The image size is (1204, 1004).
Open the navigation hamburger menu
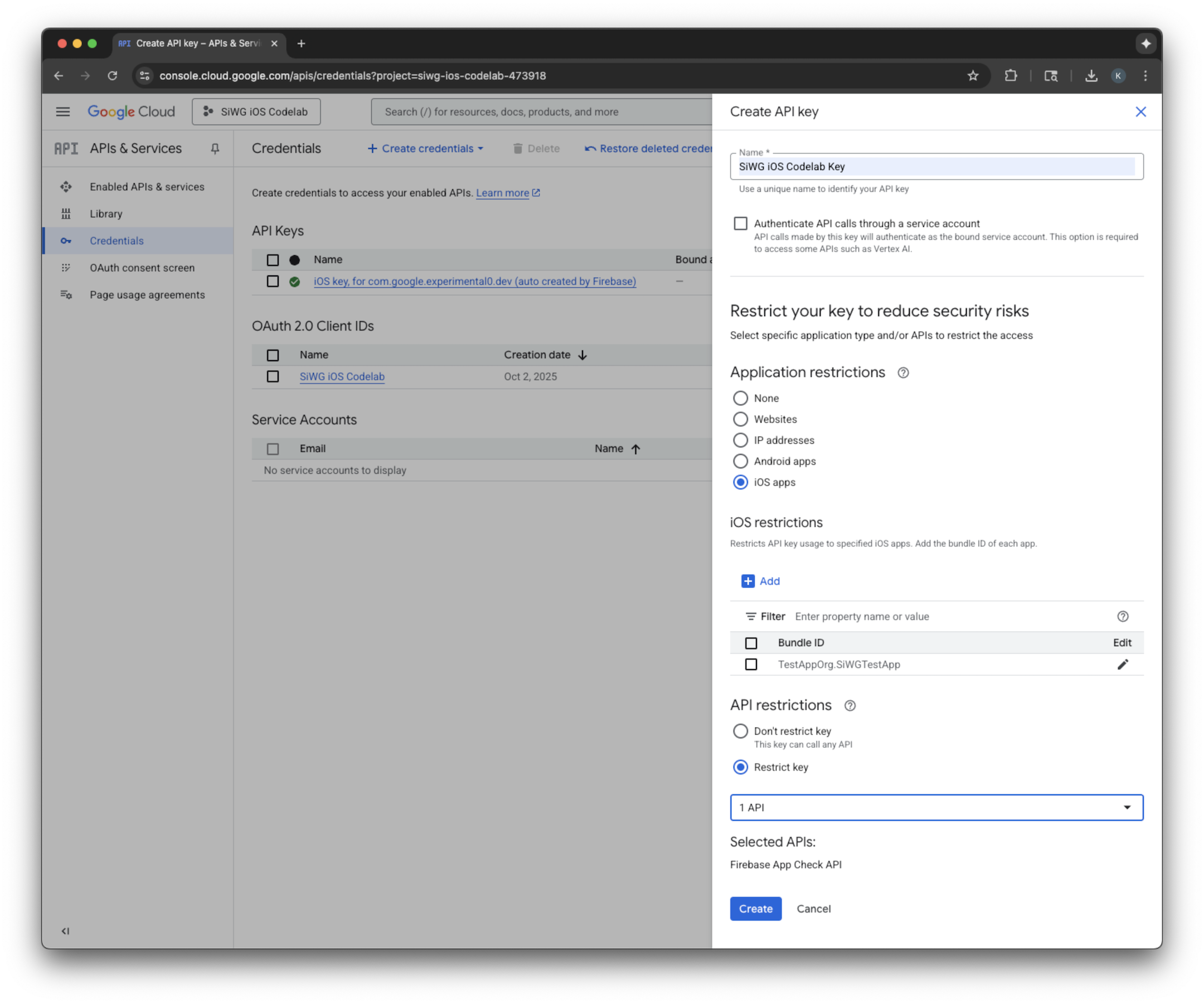tap(63, 111)
